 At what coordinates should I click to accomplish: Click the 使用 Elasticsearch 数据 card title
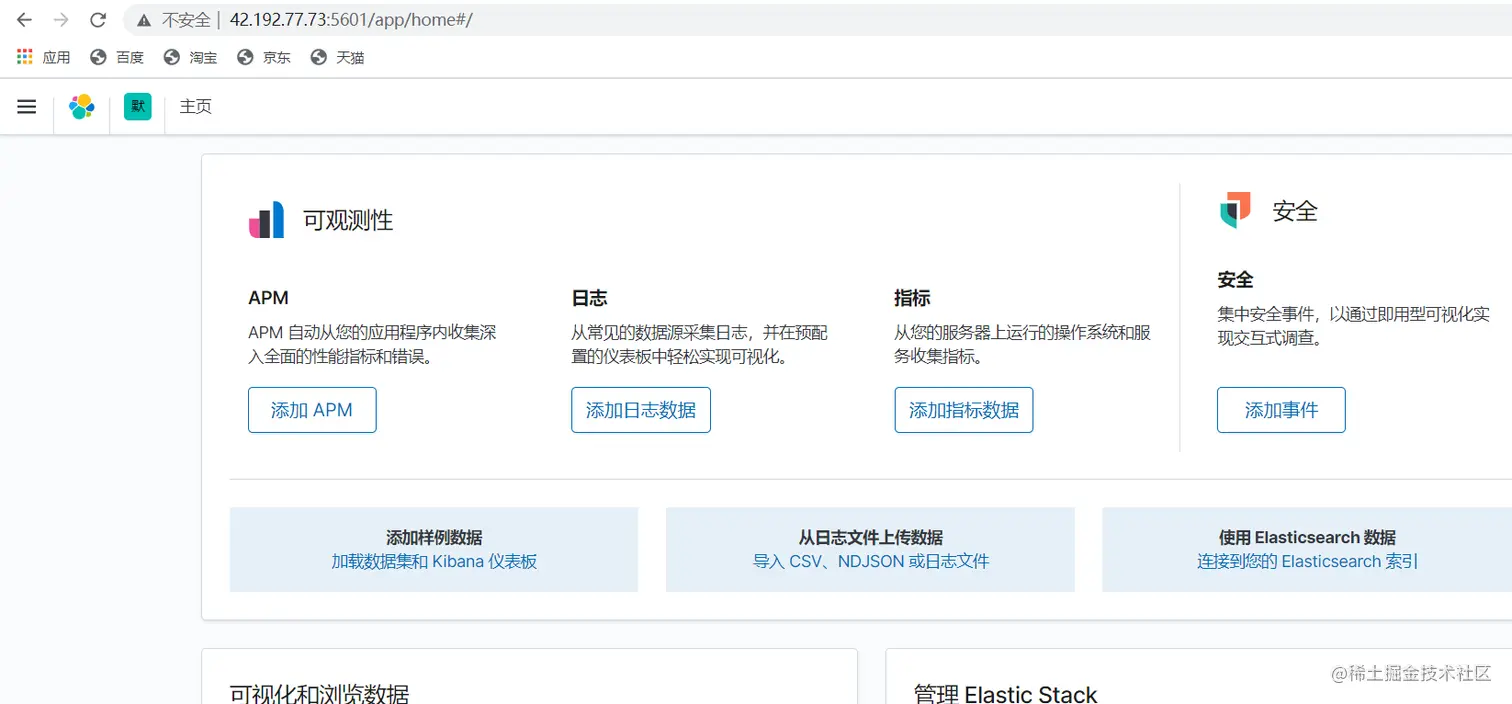1307,537
